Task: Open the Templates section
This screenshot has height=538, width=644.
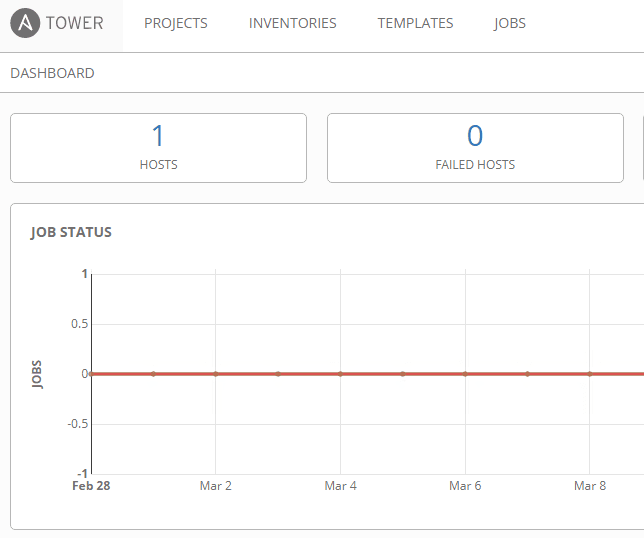Action: click(415, 23)
